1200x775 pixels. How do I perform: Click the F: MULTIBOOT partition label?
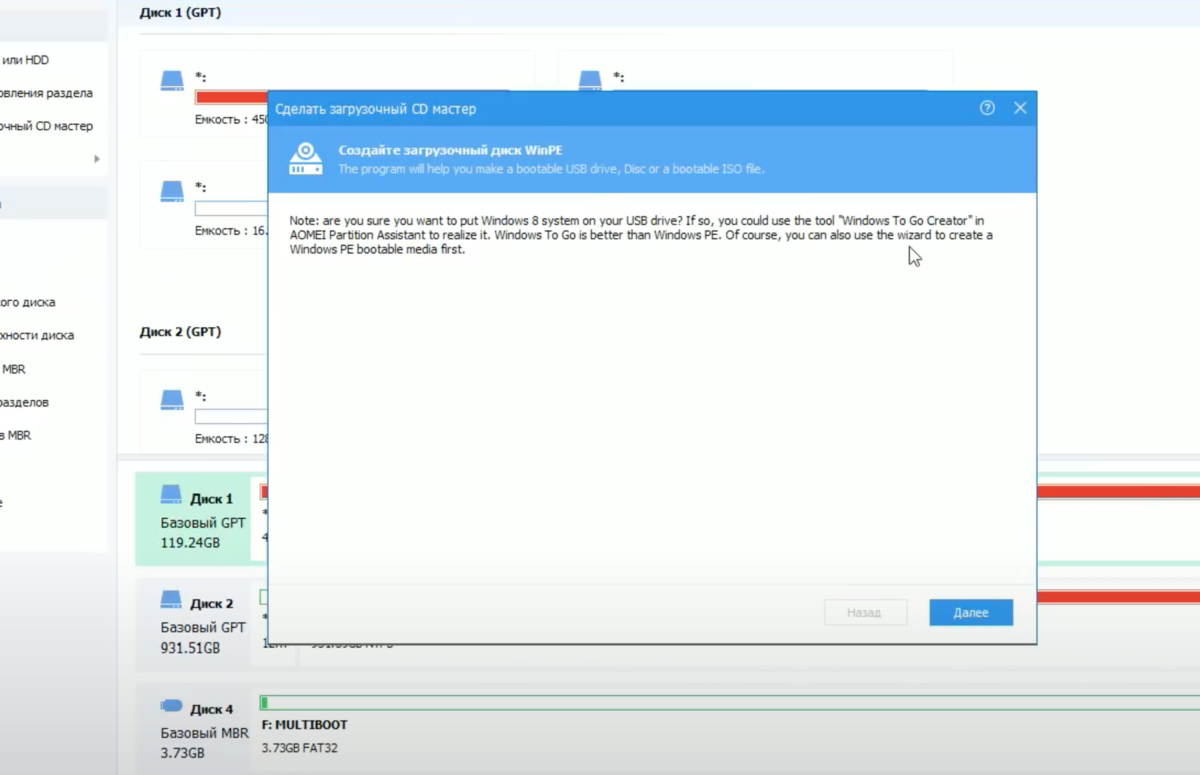point(304,725)
